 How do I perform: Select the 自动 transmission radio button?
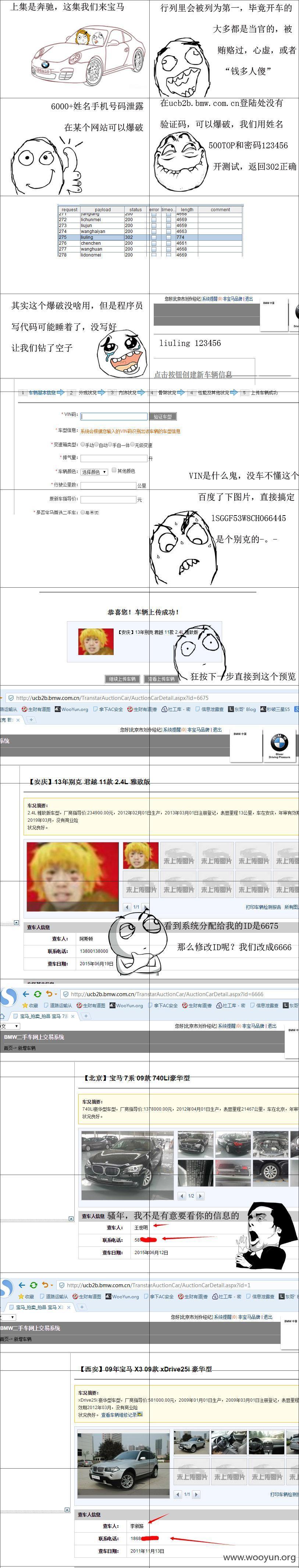97,445
